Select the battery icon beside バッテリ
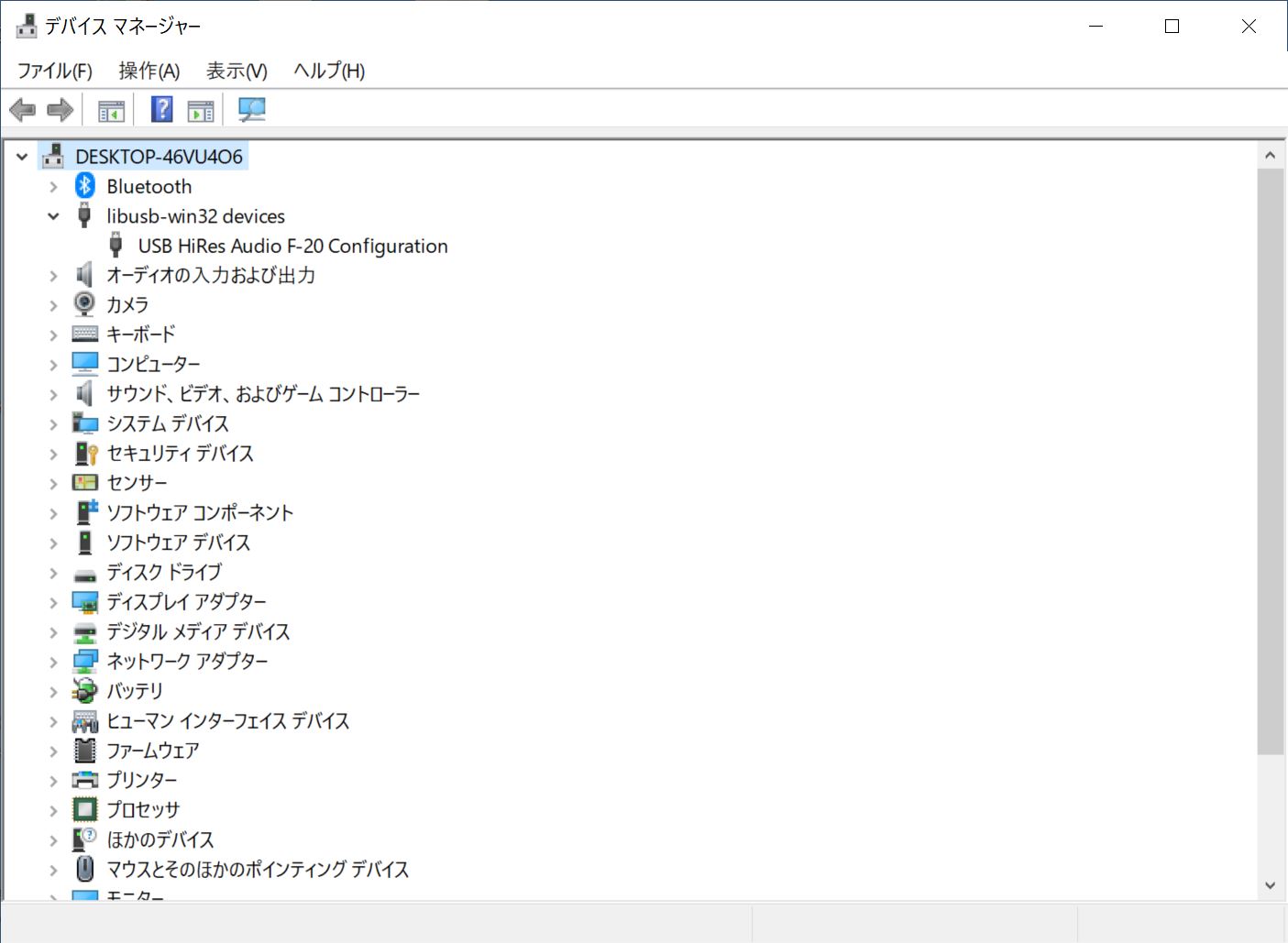 (84, 691)
